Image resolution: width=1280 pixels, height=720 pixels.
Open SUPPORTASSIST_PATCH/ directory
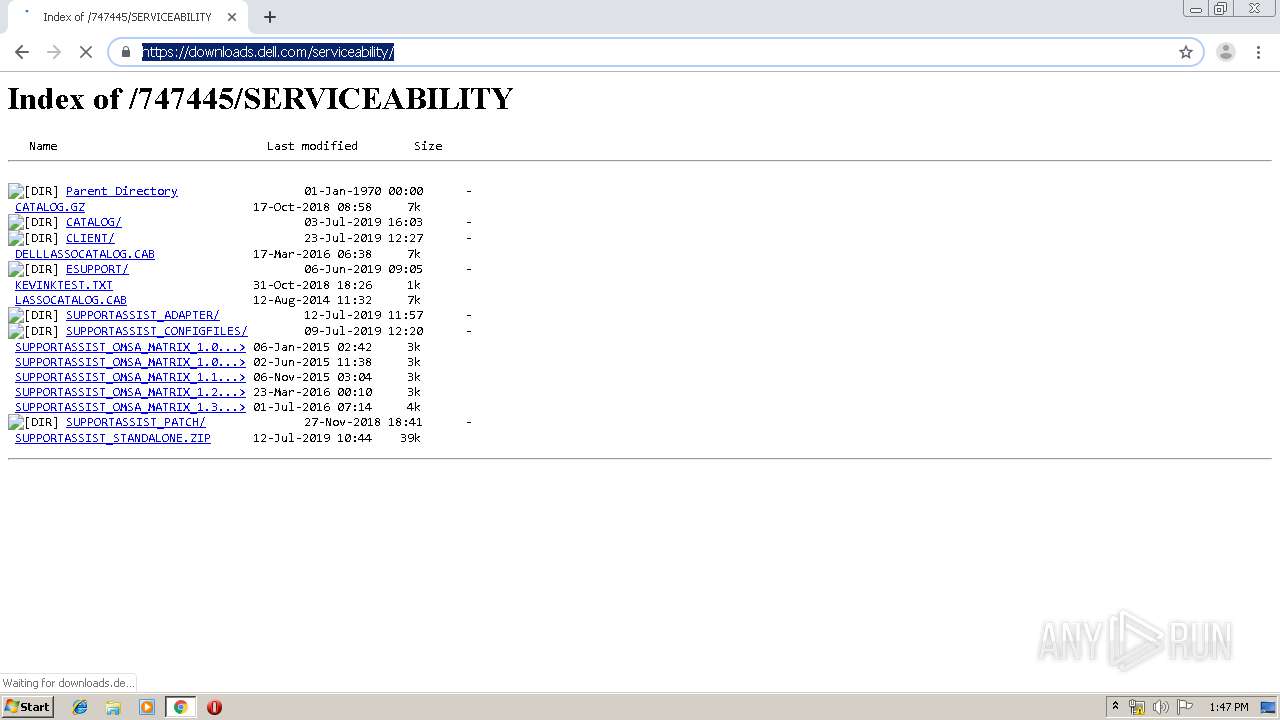coord(135,422)
